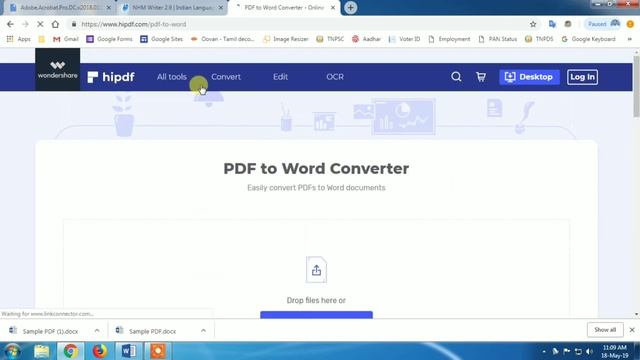This screenshot has width=640, height=360.
Task: Click the hipdf search magnifier icon
Action: click(x=456, y=77)
